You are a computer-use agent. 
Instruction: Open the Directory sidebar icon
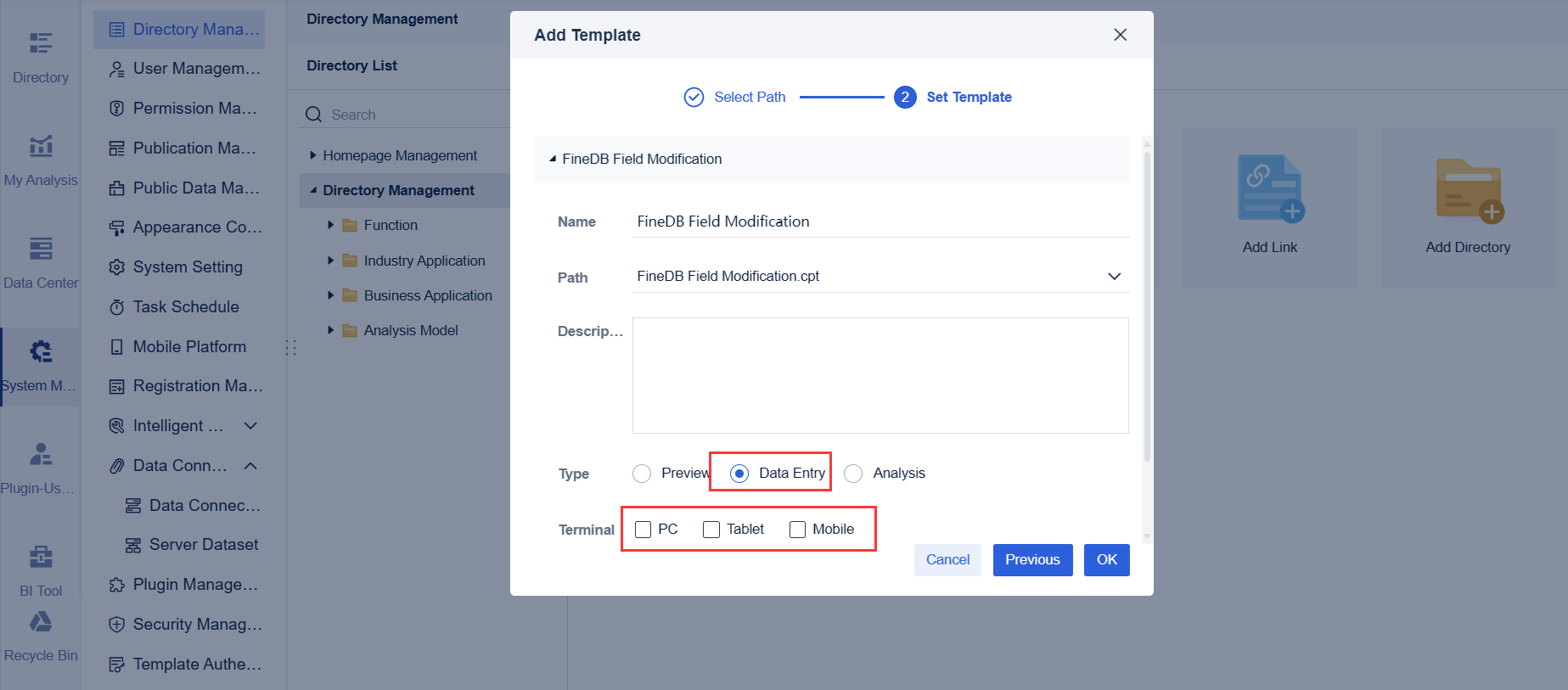pyautogui.click(x=41, y=43)
